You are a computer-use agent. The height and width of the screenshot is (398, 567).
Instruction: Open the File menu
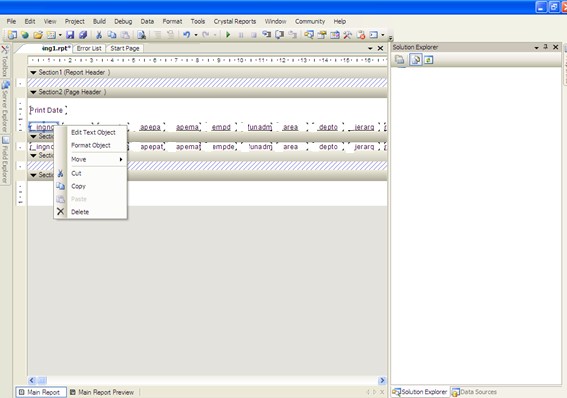click(x=11, y=21)
